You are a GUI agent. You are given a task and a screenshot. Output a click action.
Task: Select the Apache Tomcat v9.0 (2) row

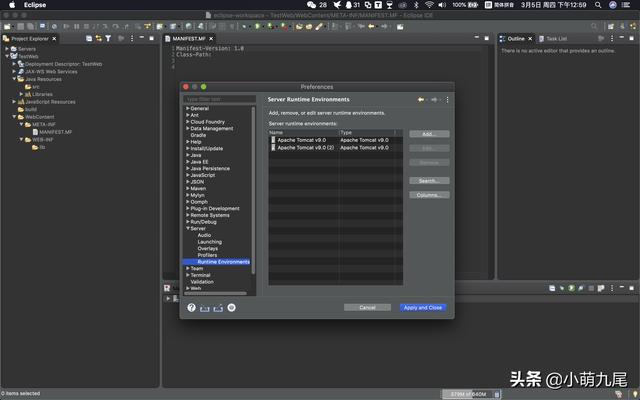pyautogui.click(x=336, y=148)
